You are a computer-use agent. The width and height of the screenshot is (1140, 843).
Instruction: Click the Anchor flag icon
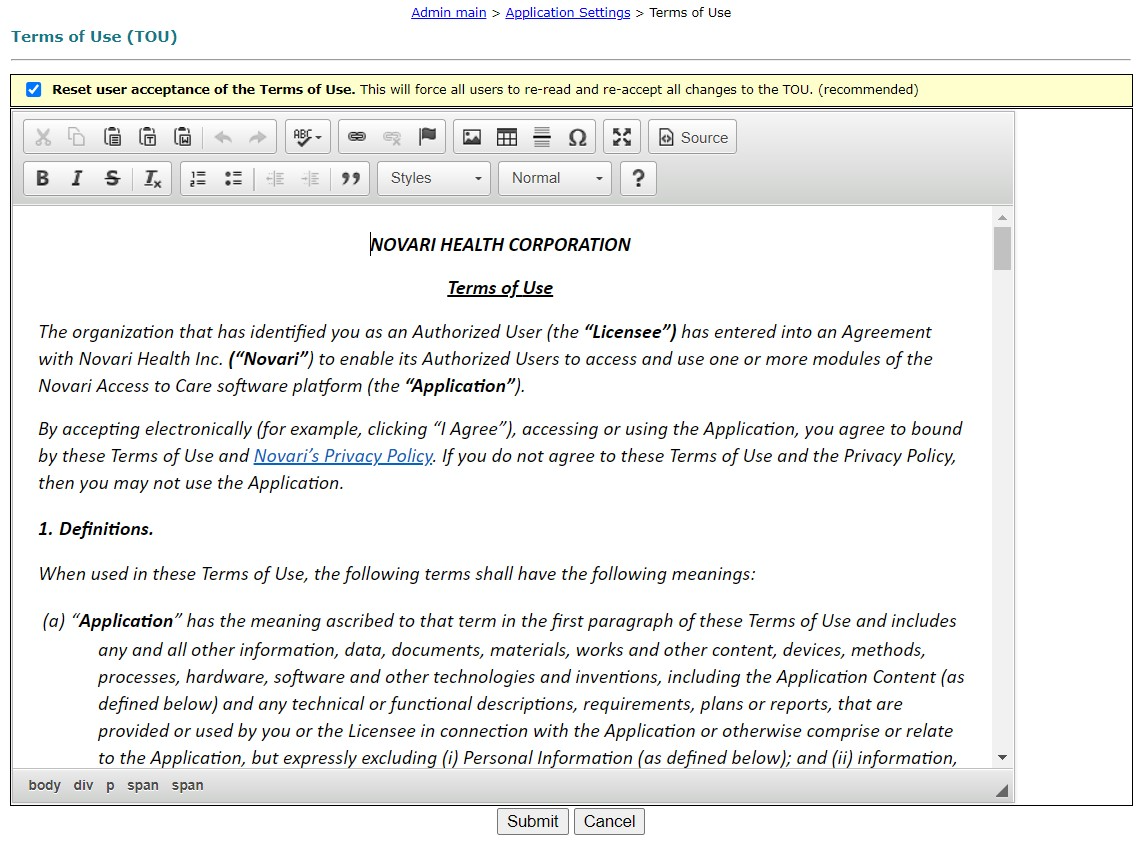428,137
